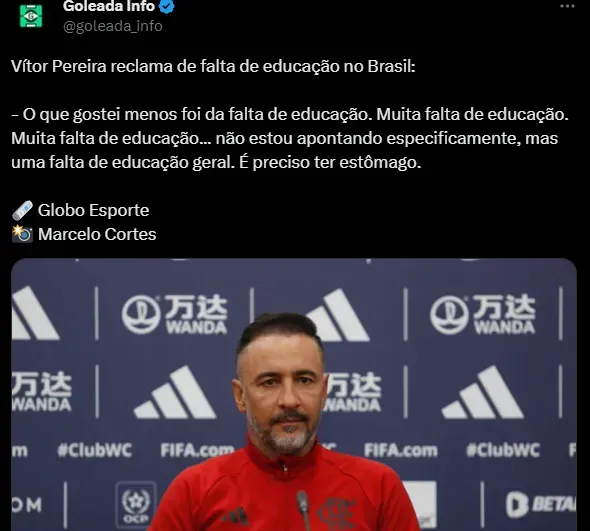
Task: Select the Marcelo Cortes photo credit text
Action: point(97,234)
